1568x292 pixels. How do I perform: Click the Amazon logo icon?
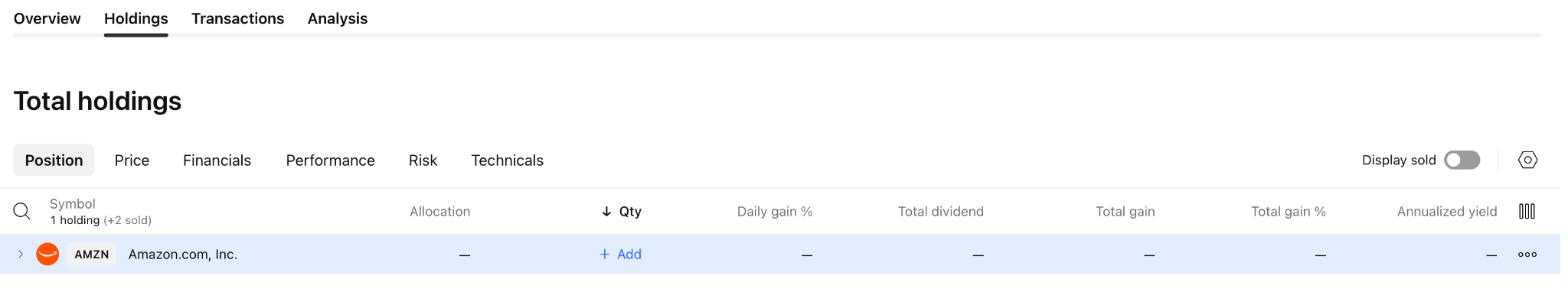(x=47, y=255)
